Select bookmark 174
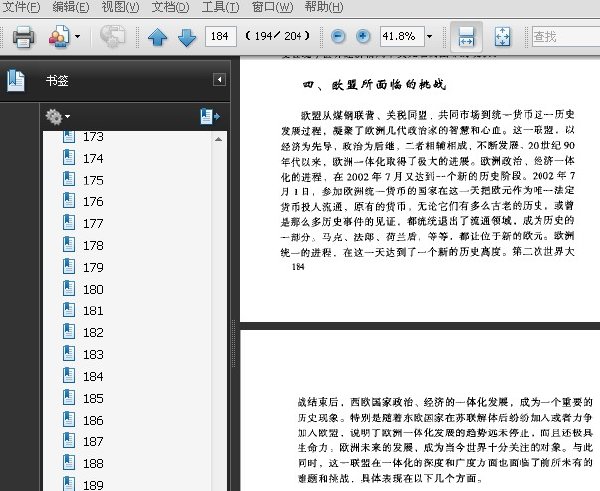The image size is (600, 491). [83, 158]
